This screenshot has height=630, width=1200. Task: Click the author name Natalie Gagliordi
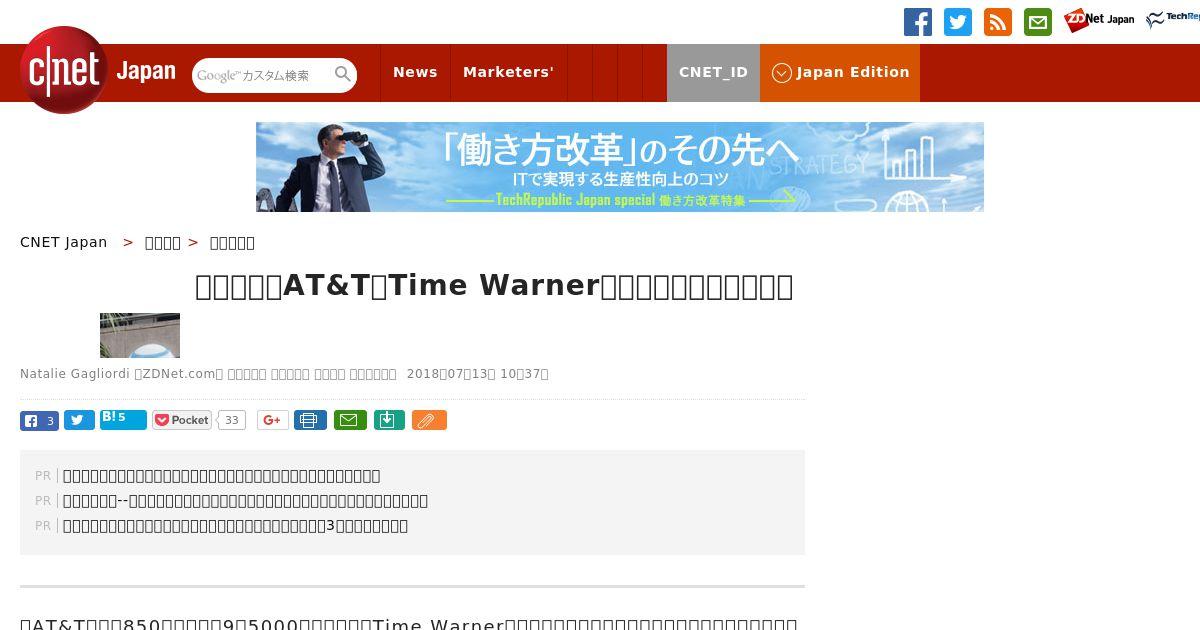click(75, 374)
